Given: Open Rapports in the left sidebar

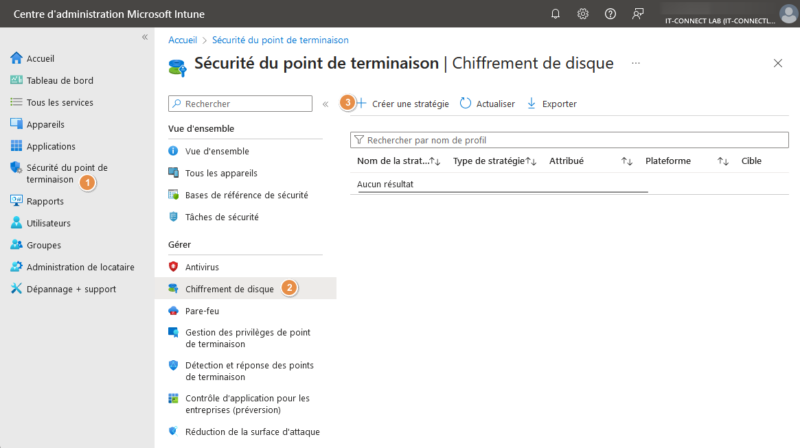Looking at the screenshot, I should pos(45,201).
